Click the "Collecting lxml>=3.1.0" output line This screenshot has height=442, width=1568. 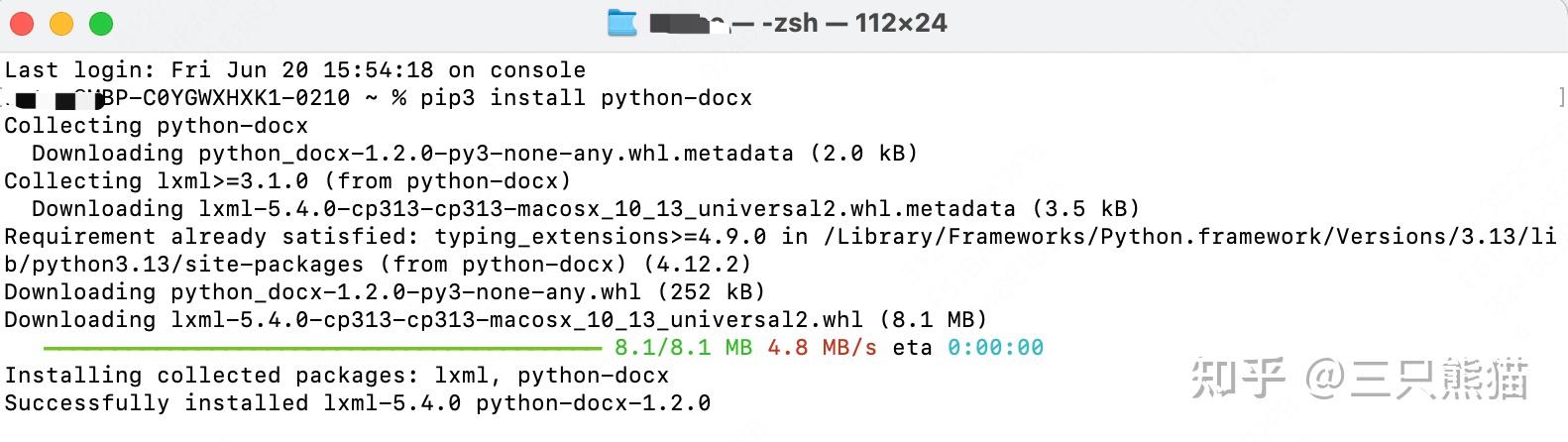pos(287,181)
